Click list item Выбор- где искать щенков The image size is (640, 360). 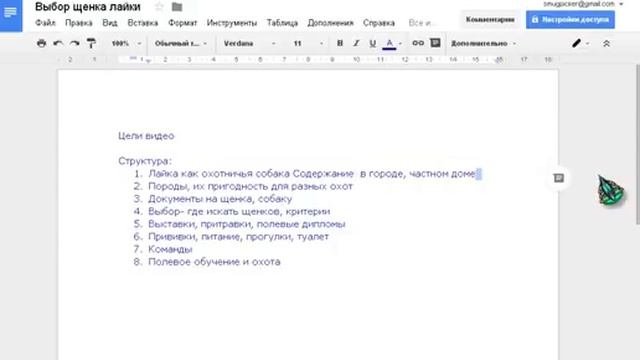tap(239, 211)
